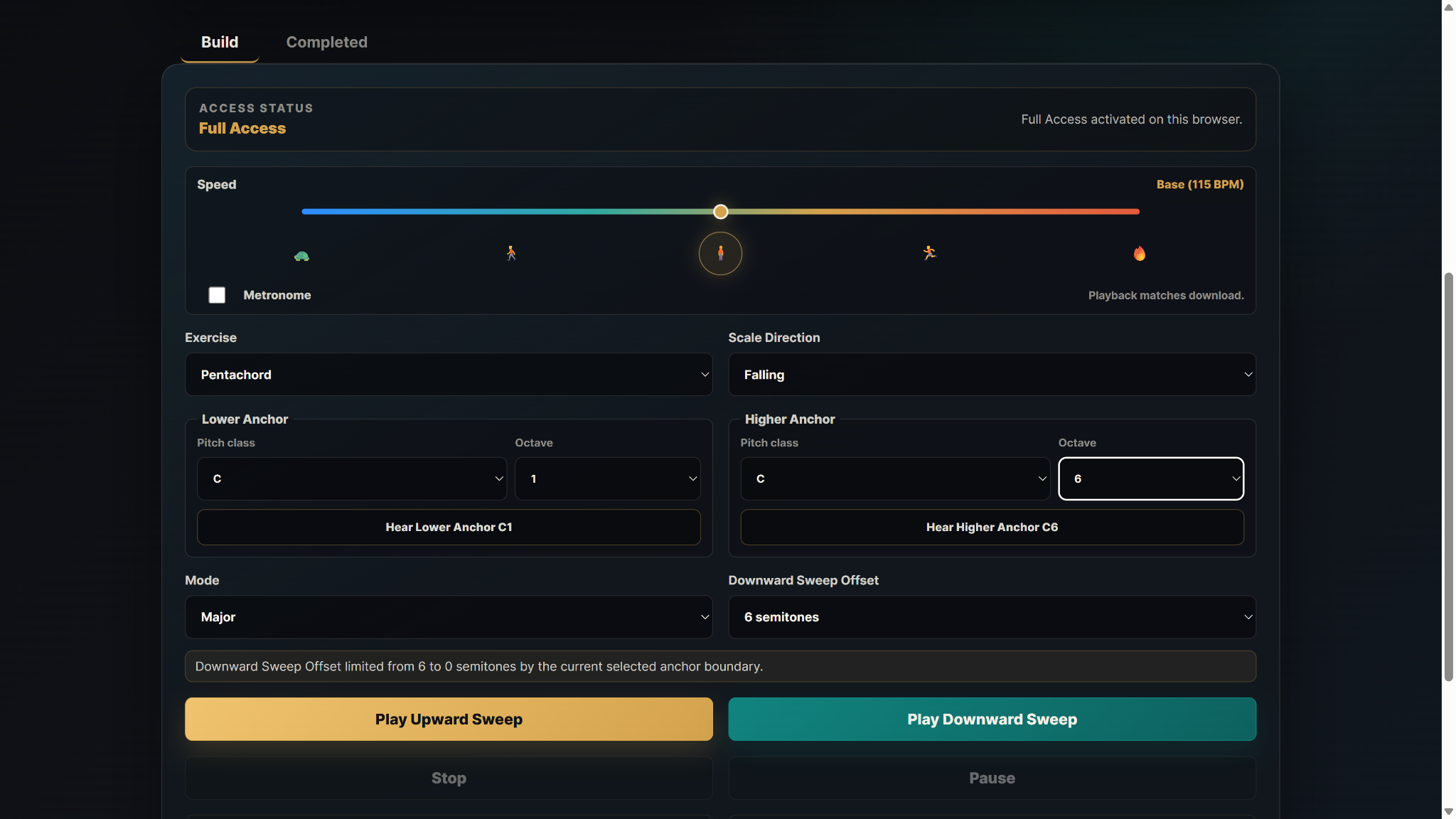The width and height of the screenshot is (1456, 819).
Task: Open the Higher Anchor pitch class dropdown
Action: [895, 478]
